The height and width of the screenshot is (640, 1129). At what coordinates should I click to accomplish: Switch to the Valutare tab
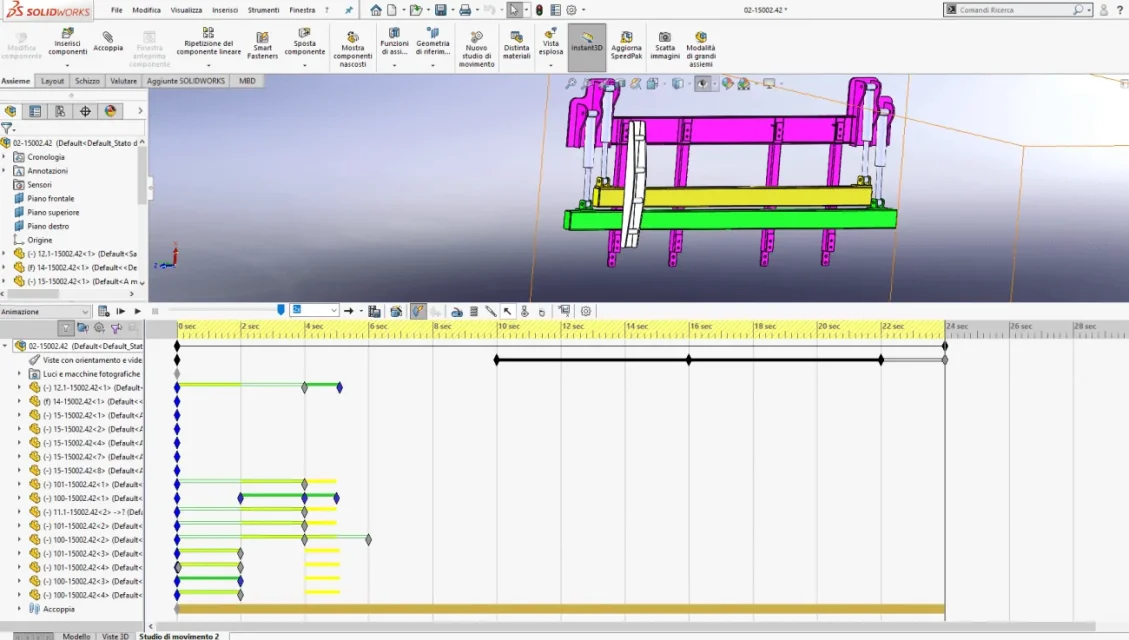(123, 81)
